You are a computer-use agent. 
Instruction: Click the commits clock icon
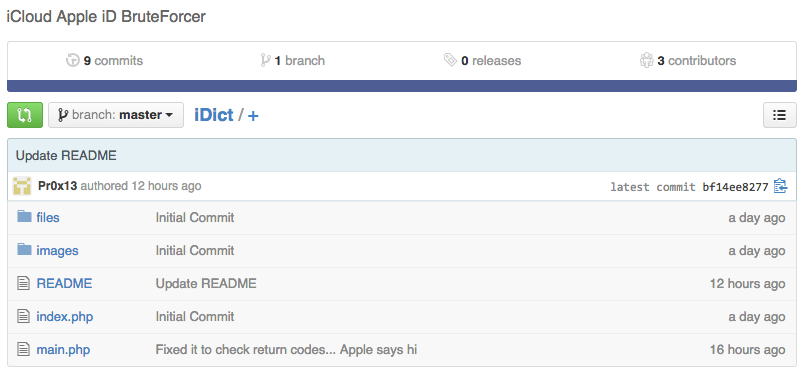click(x=73, y=60)
